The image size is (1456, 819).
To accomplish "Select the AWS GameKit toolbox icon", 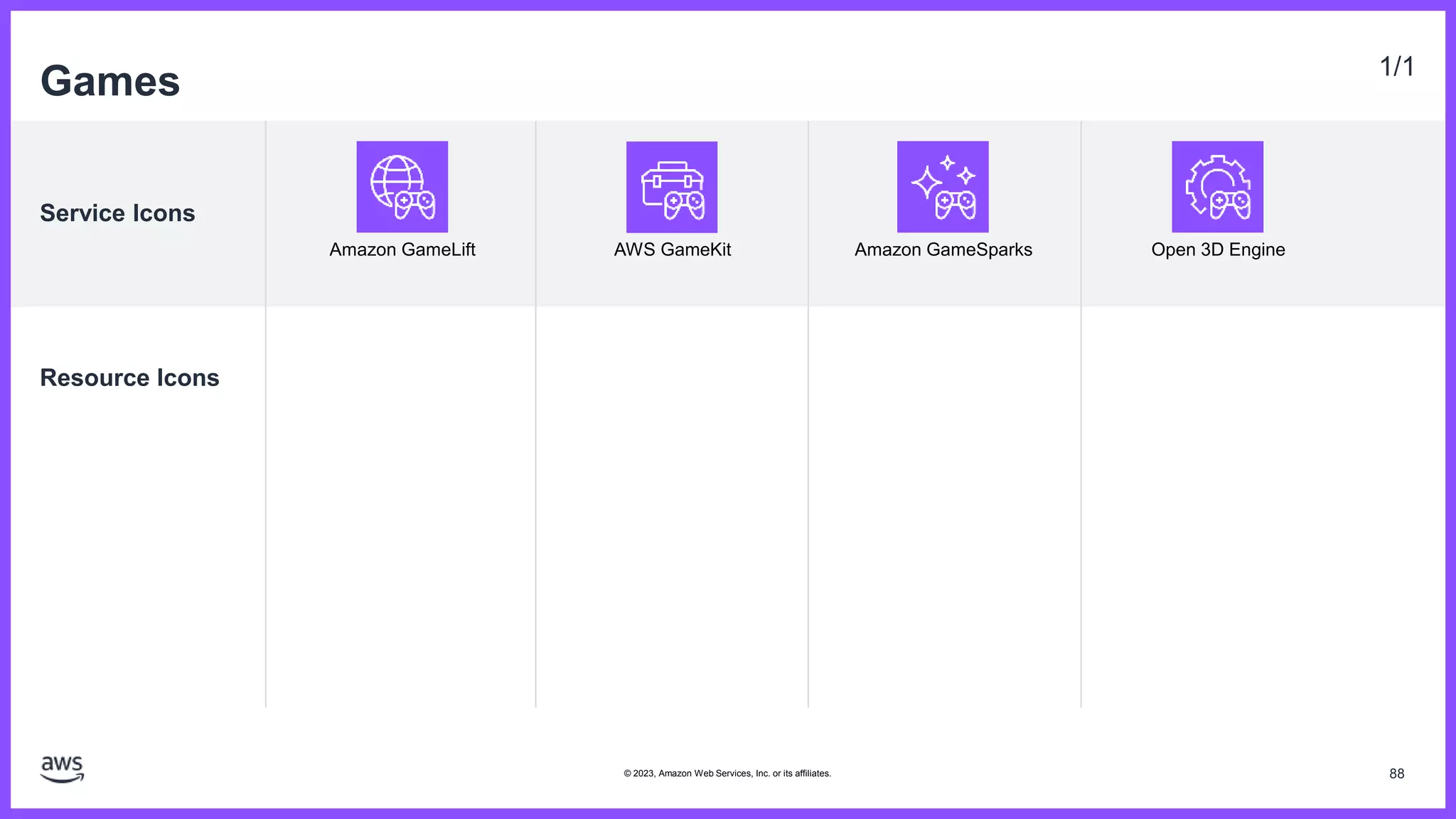I will pyautogui.click(x=672, y=187).
